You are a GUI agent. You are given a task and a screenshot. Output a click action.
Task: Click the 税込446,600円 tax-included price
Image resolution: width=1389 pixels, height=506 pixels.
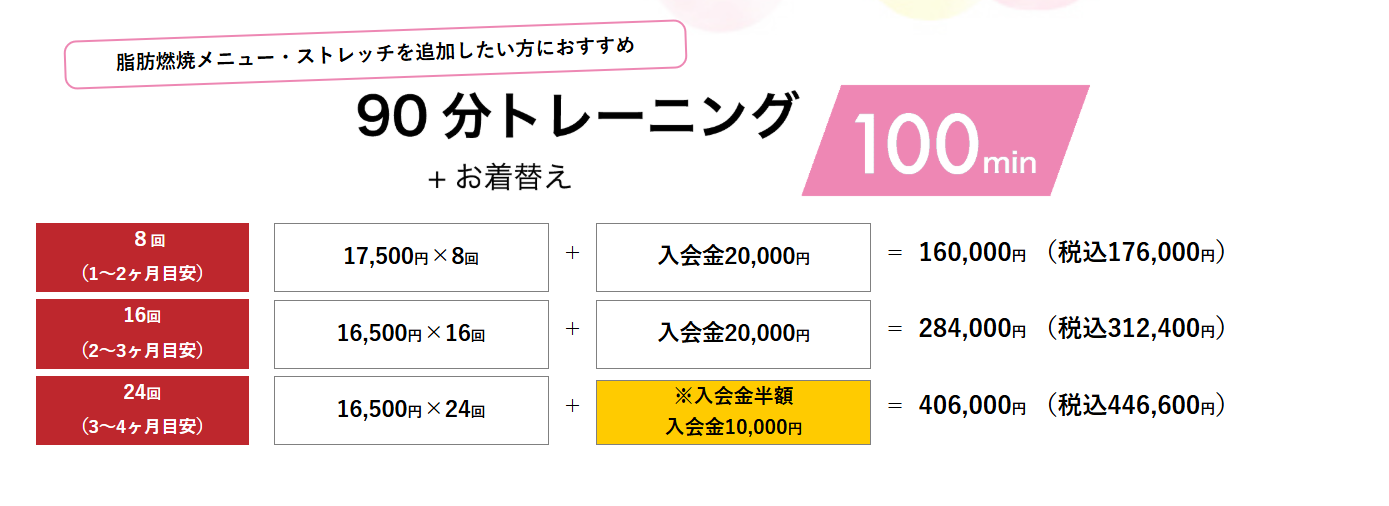click(x=1132, y=406)
